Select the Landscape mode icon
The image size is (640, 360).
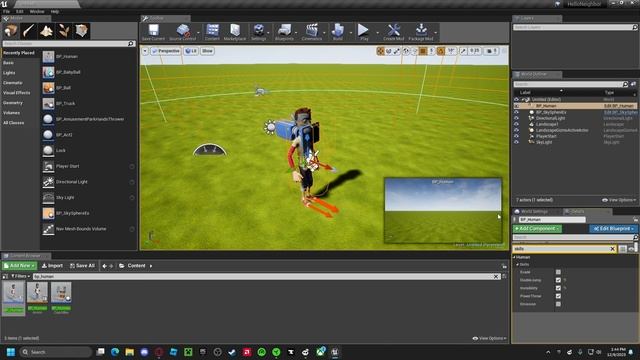pyautogui.click(x=46, y=31)
